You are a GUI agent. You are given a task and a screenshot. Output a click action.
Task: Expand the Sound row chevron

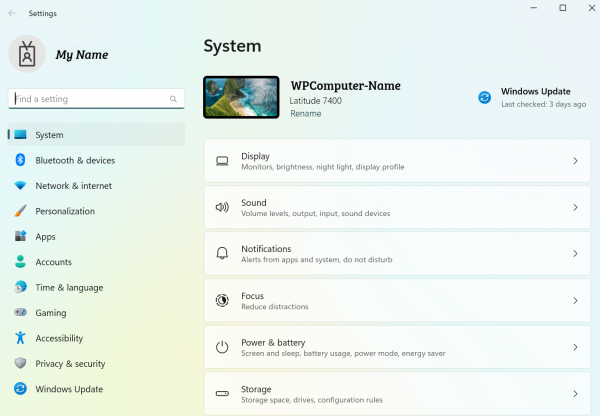575,208
